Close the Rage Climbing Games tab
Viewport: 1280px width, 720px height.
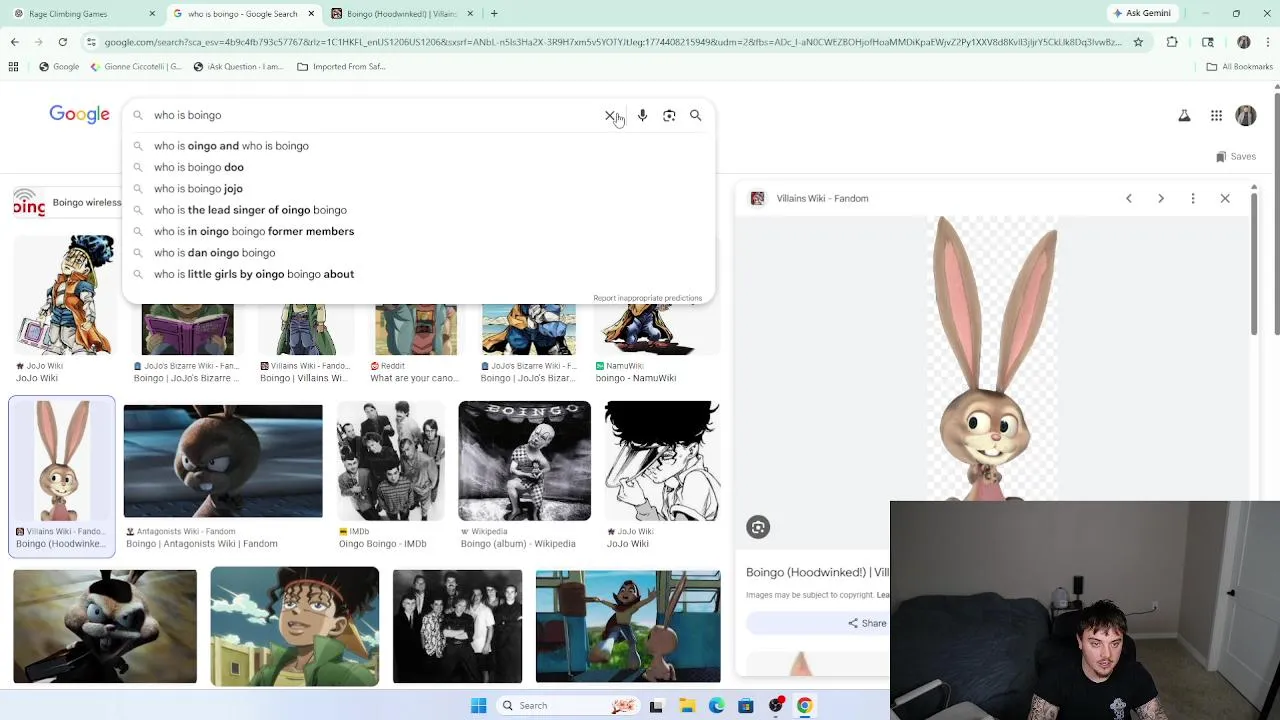(x=152, y=14)
